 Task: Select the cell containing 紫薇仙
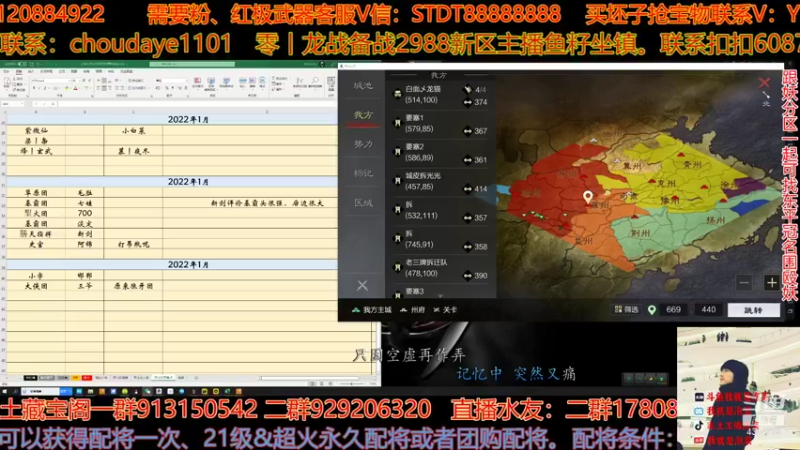coord(36,131)
